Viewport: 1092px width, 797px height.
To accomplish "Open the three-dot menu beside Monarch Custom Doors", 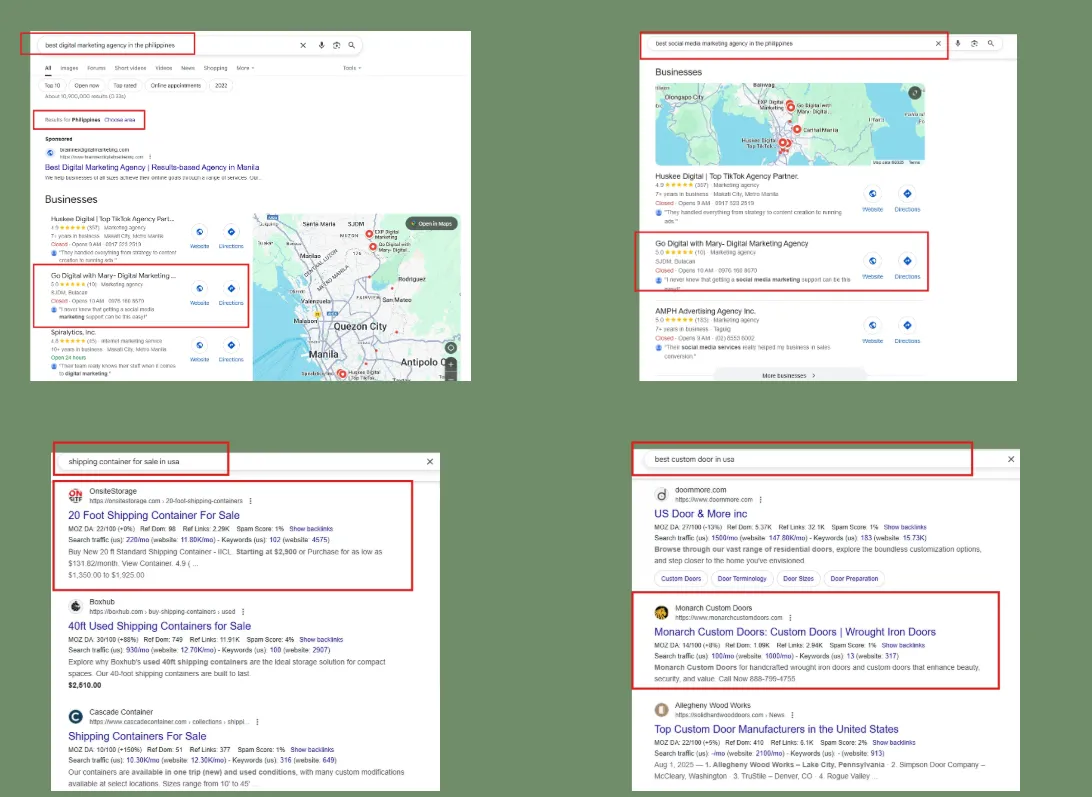I will [x=790, y=617].
